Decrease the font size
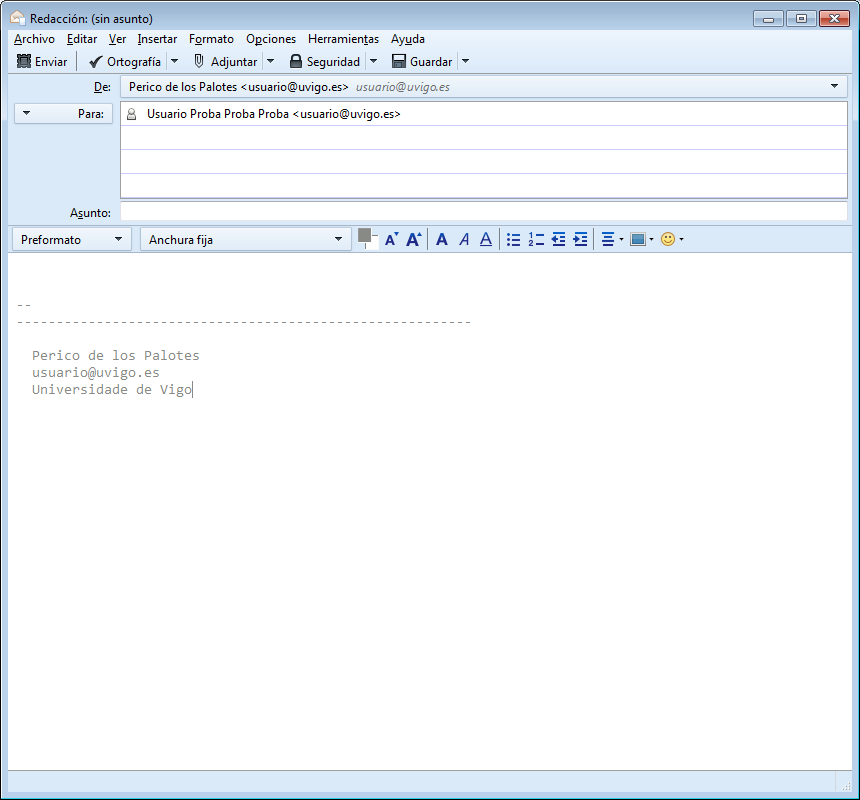Screen dimensions: 860x800 pyautogui.click(x=391, y=240)
